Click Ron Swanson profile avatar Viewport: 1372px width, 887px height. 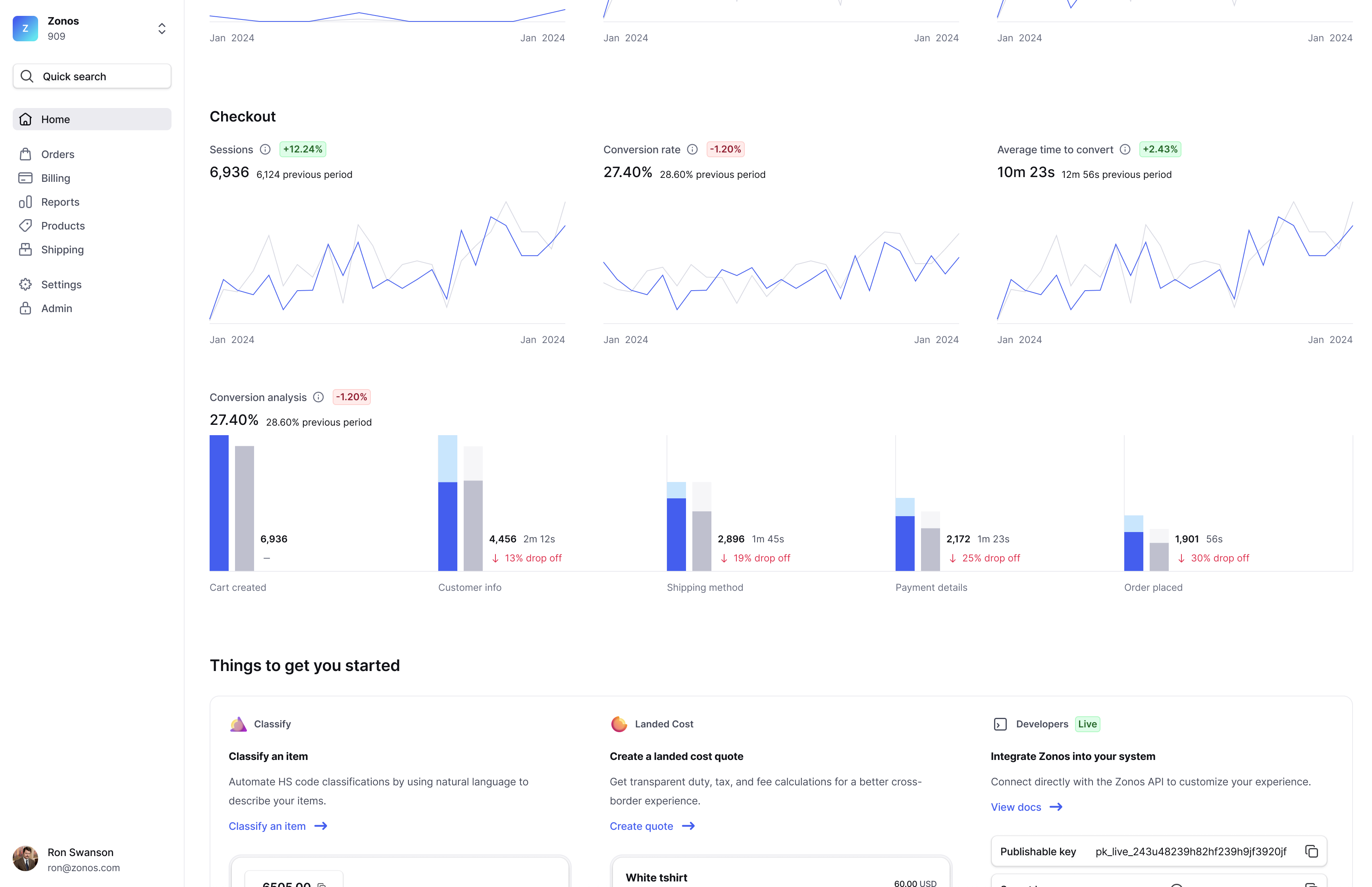pyautogui.click(x=25, y=858)
